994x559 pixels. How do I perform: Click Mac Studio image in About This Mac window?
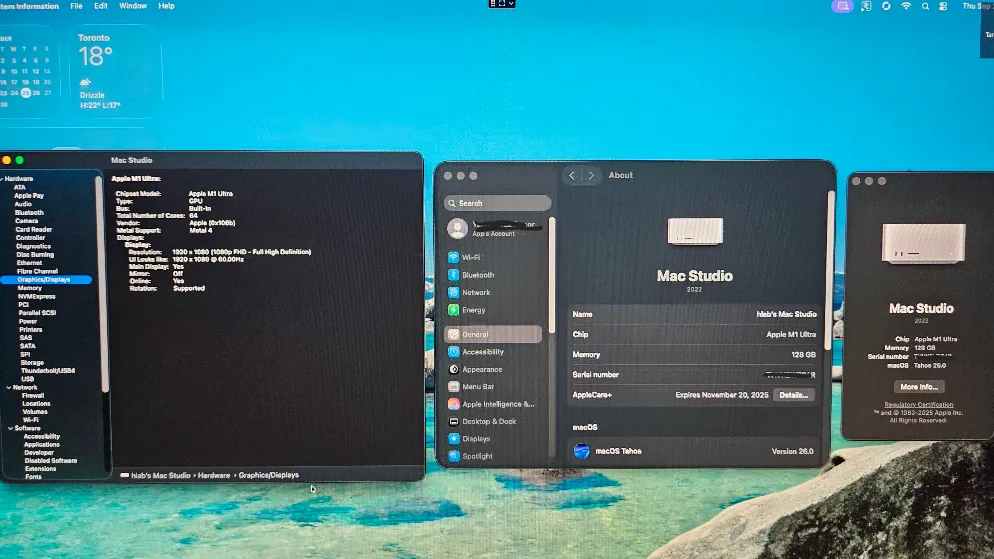click(x=923, y=243)
